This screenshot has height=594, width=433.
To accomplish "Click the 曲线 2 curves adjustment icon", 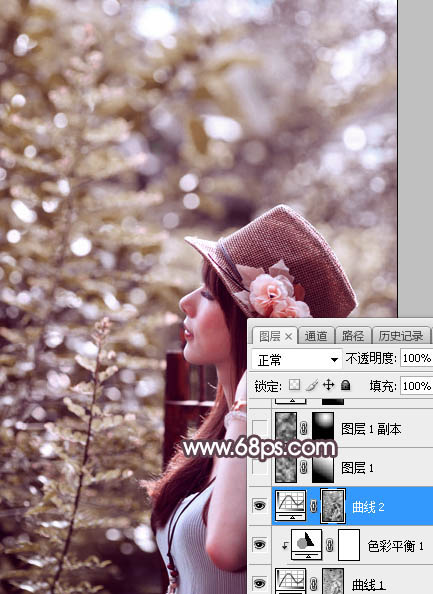I will pos(290,505).
